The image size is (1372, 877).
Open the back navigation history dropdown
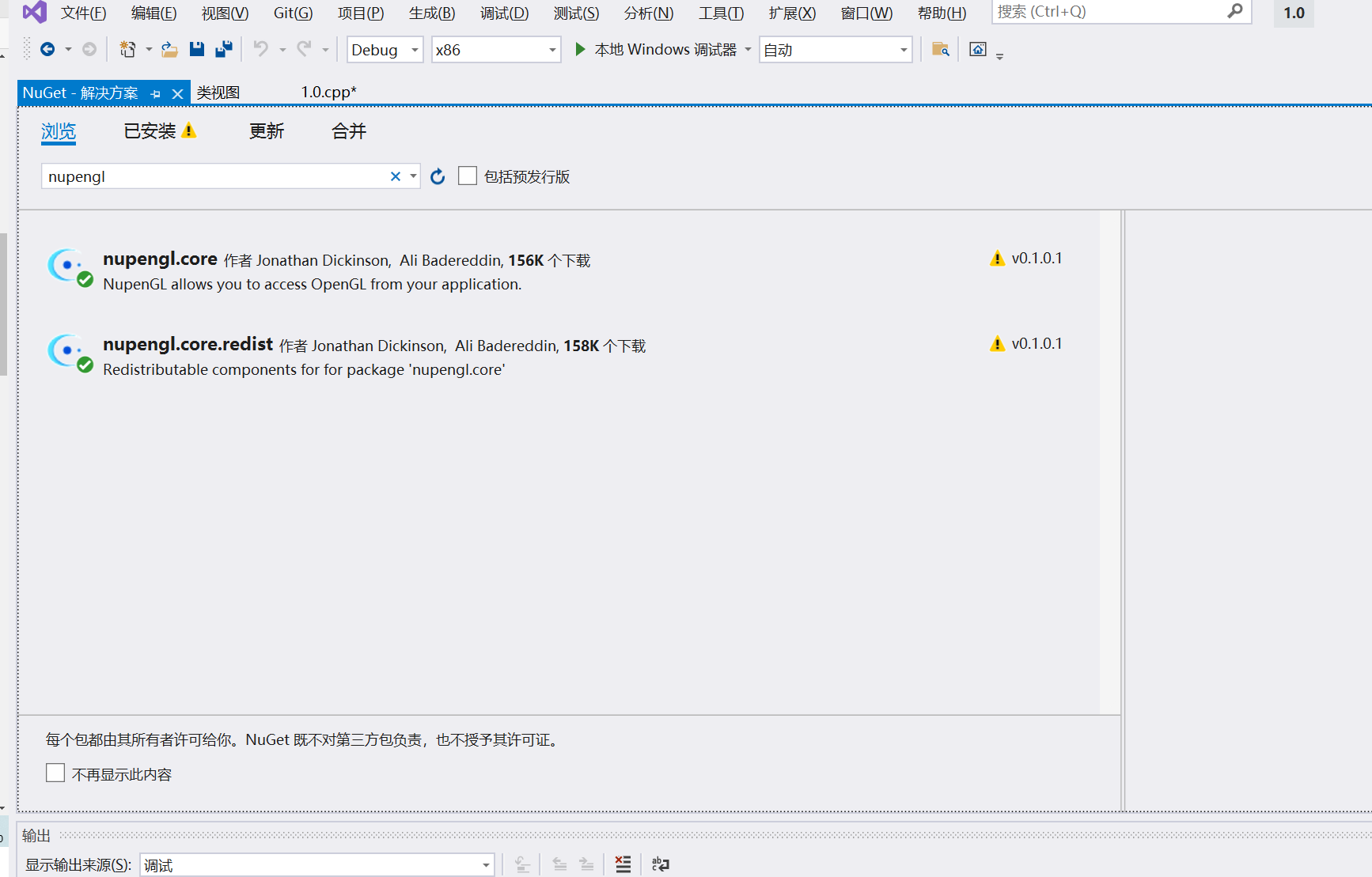68,50
